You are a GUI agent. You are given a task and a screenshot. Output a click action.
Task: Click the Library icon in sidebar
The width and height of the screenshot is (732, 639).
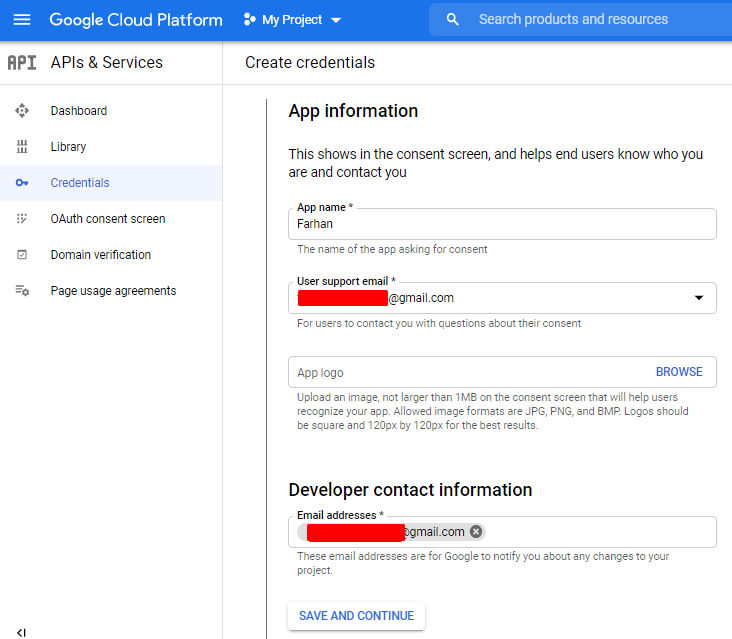(x=22, y=147)
